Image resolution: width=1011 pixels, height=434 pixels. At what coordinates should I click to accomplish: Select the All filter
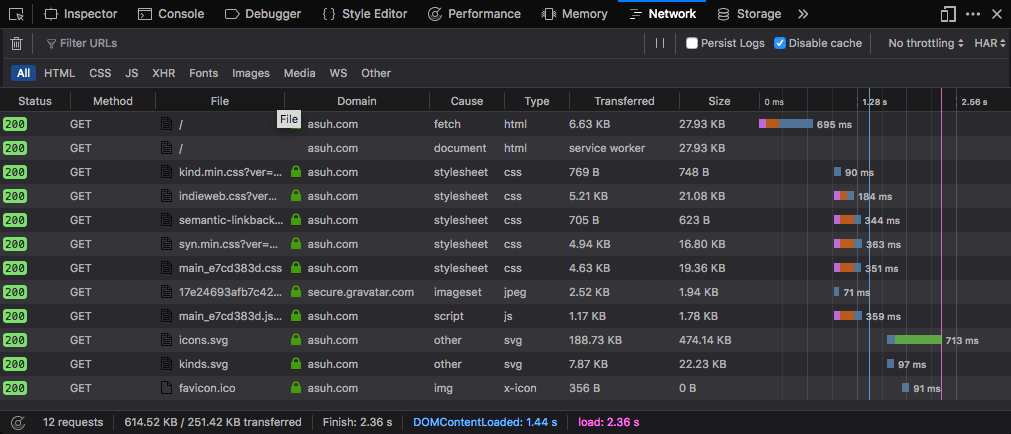click(x=23, y=73)
